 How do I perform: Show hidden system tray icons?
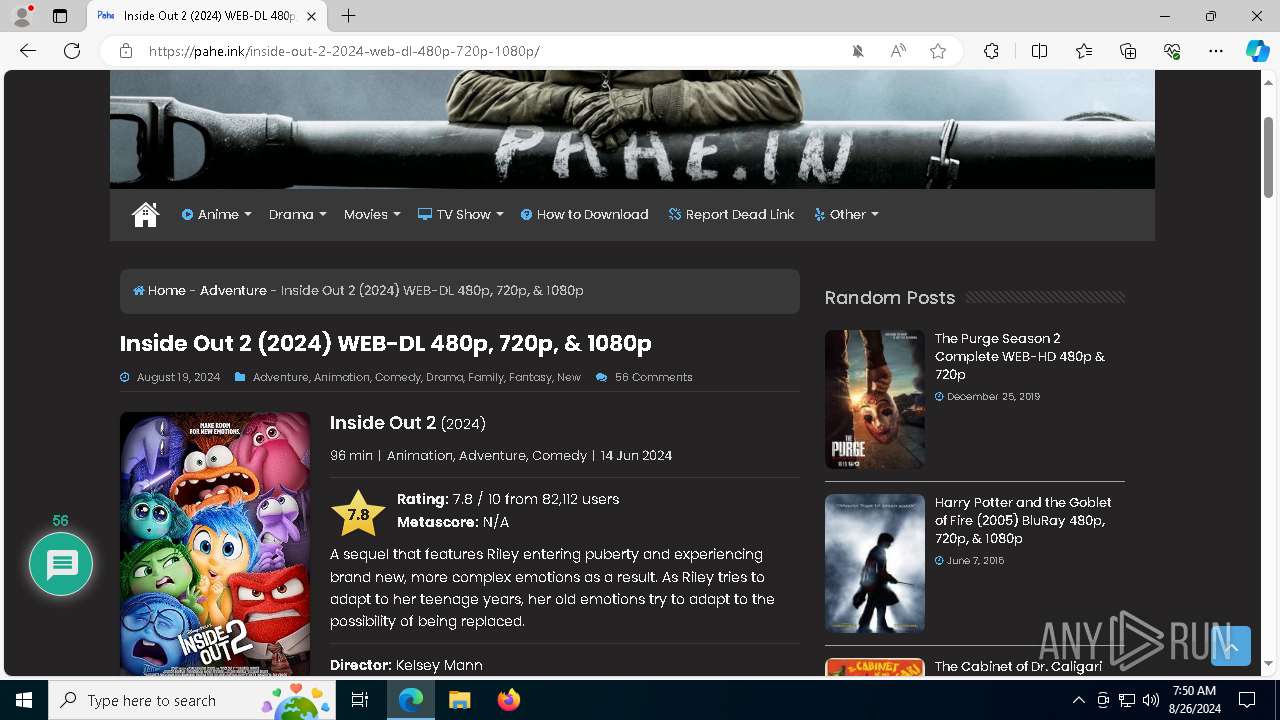[x=1078, y=700]
